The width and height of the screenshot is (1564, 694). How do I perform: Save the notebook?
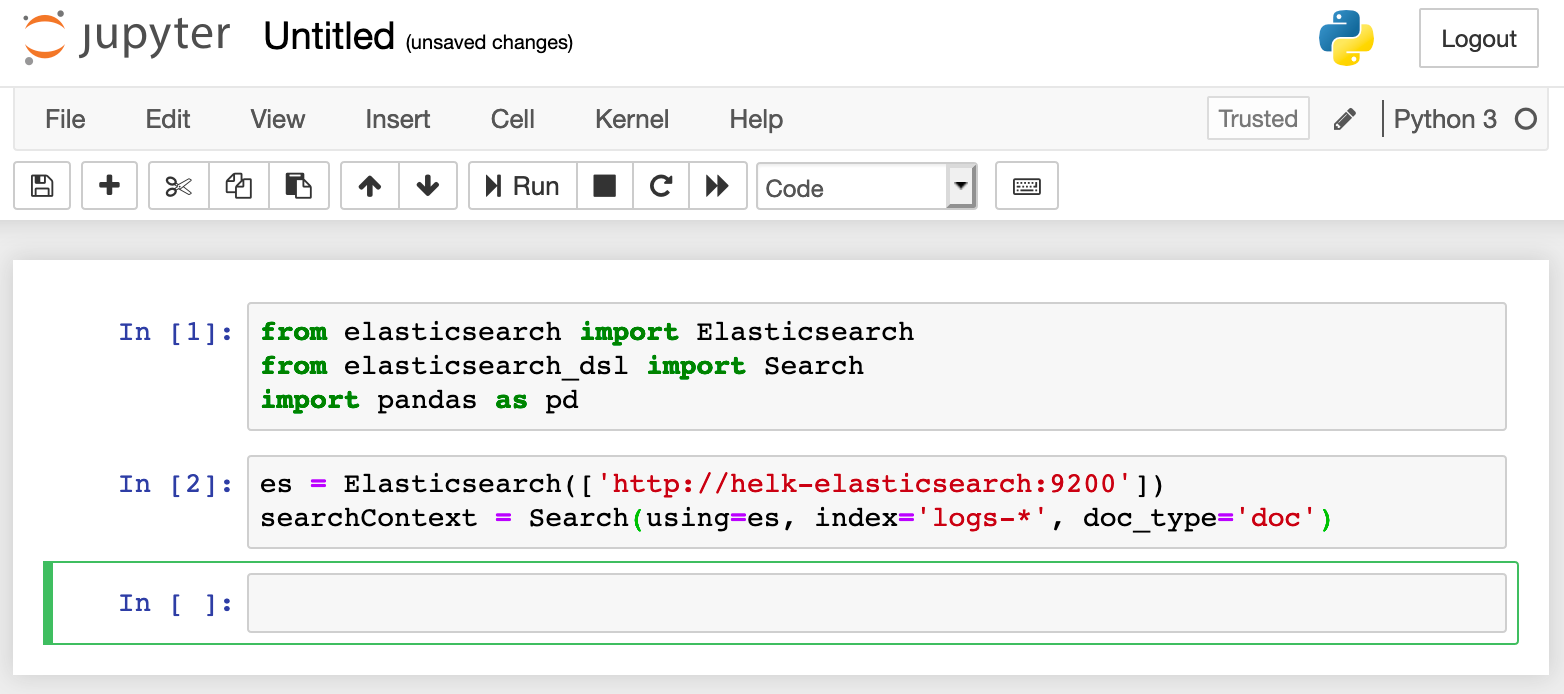click(41, 186)
